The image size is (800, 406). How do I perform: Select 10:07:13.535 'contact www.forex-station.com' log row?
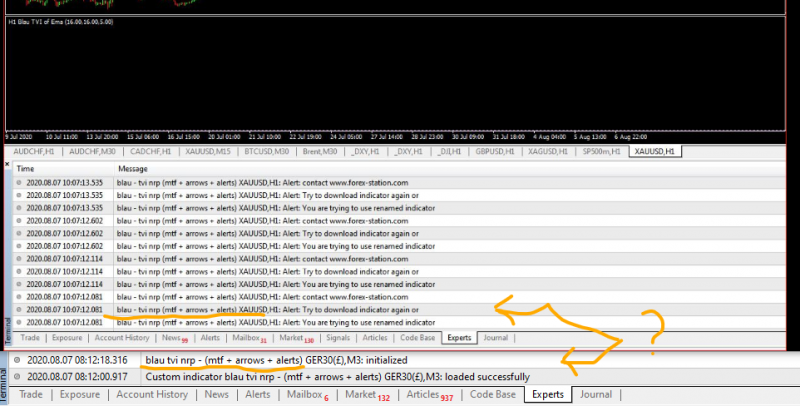[x=399, y=183]
